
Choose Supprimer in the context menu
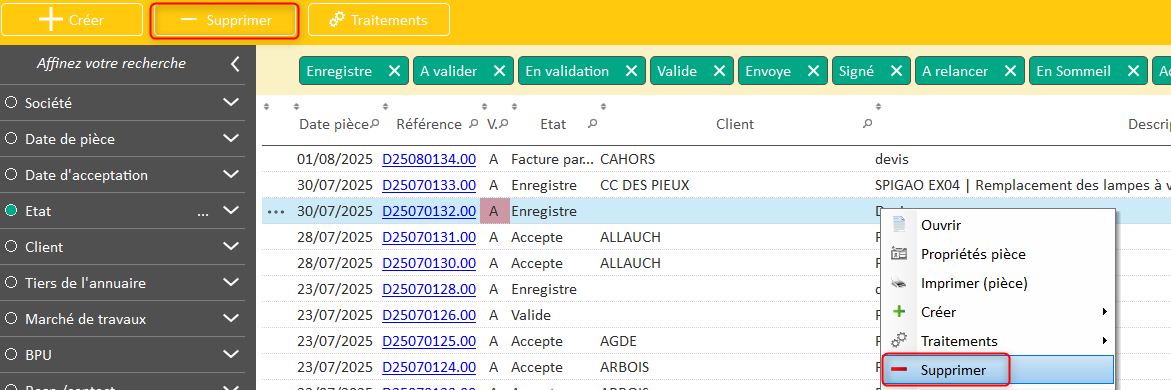(x=998, y=370)
